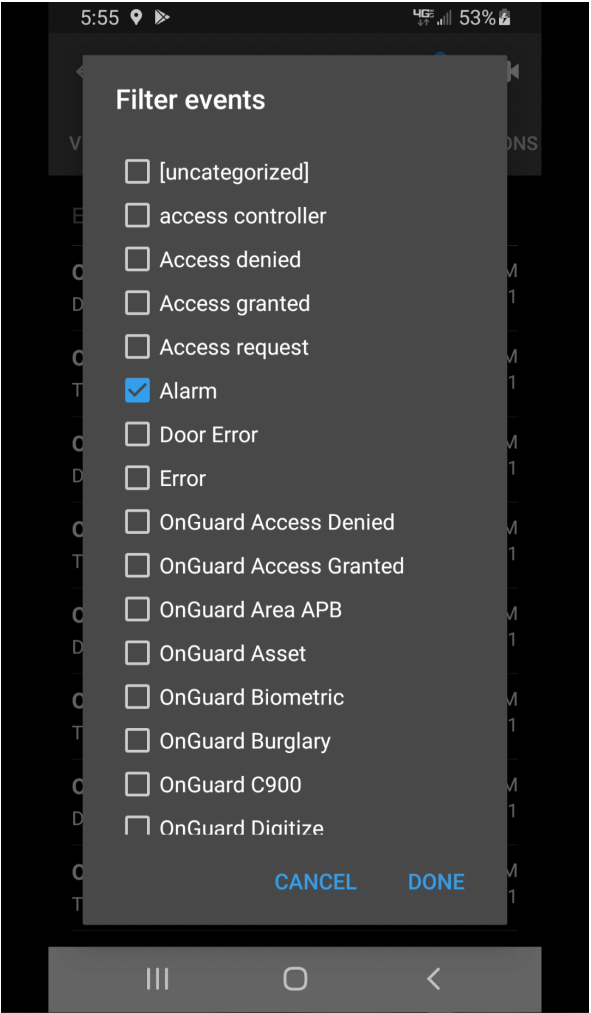Image resolution: width=591 pixels, height=1013 pixels.
Task: Tap the location pin status icon
Action: [x=135, y=17]
